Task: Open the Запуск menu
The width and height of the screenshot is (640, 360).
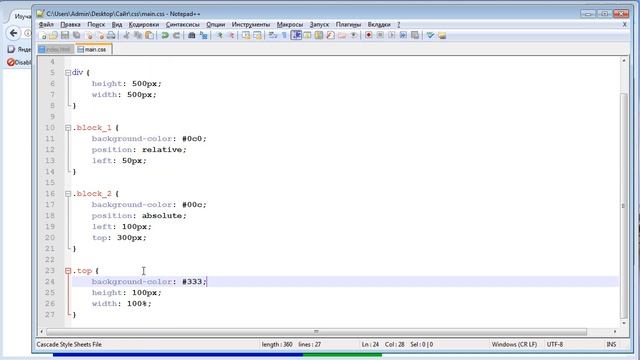Action: pyautogui.click(x=319, y=24)
